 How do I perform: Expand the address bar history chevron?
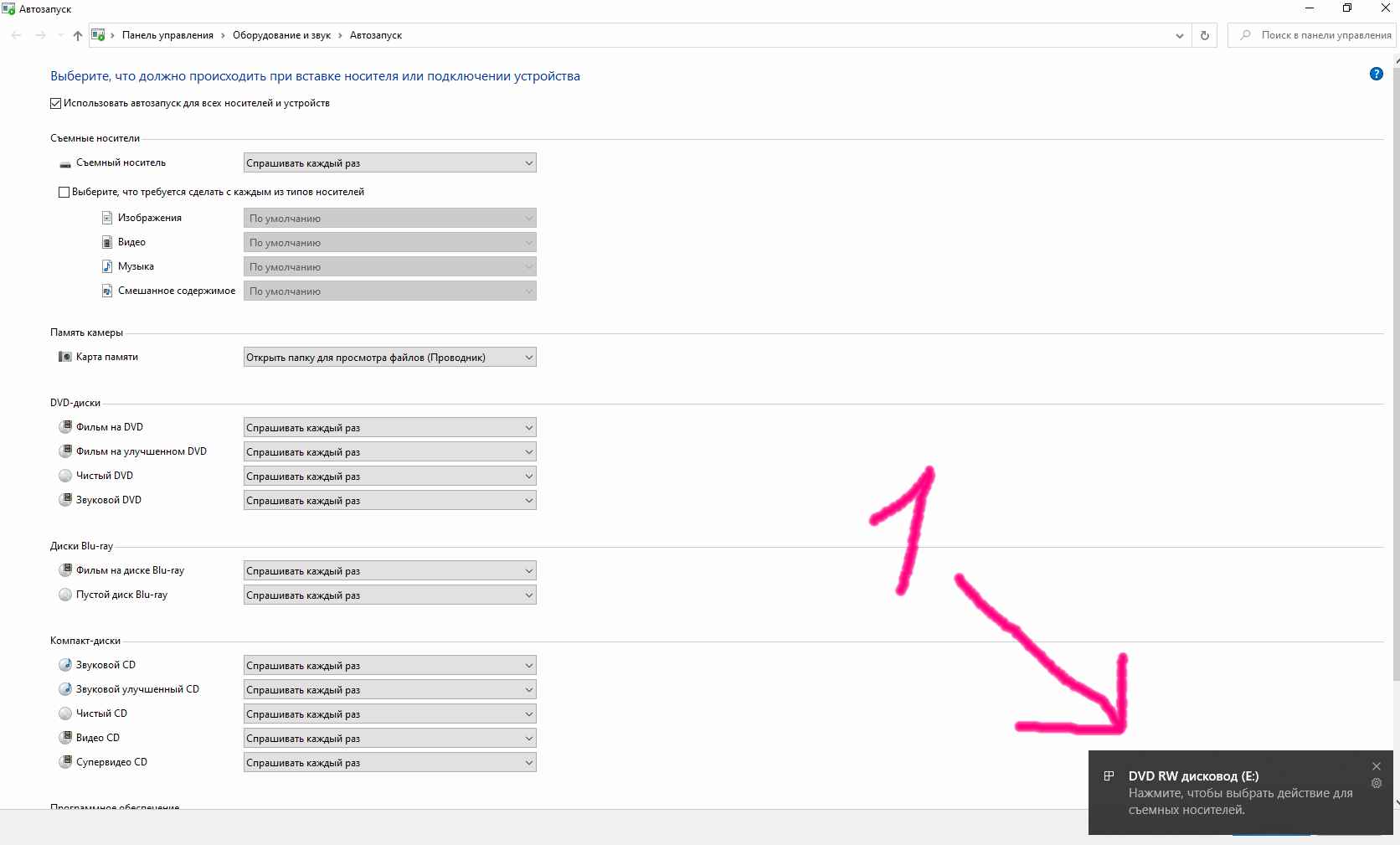(1179, 36)
